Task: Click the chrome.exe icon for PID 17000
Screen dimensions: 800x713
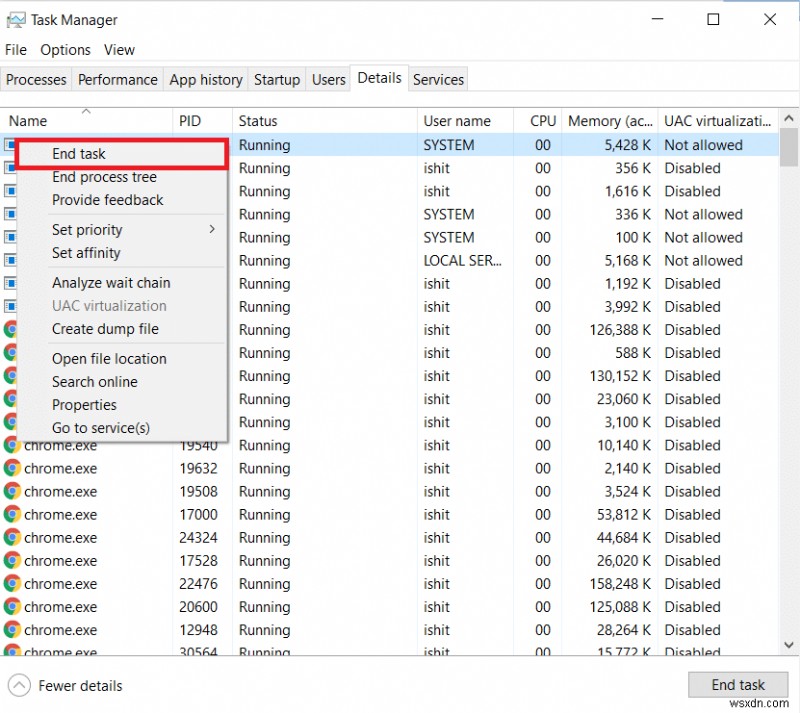Action: (12, 514)
